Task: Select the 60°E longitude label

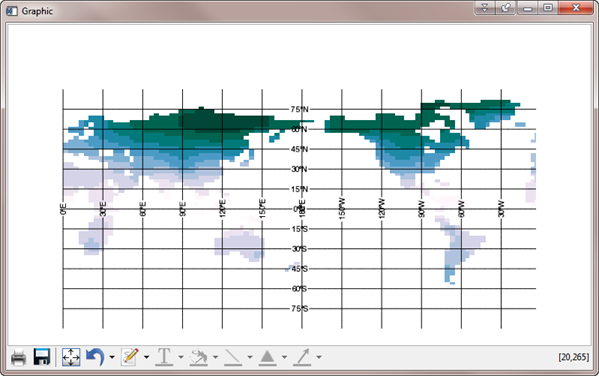Action: [142, 209]
